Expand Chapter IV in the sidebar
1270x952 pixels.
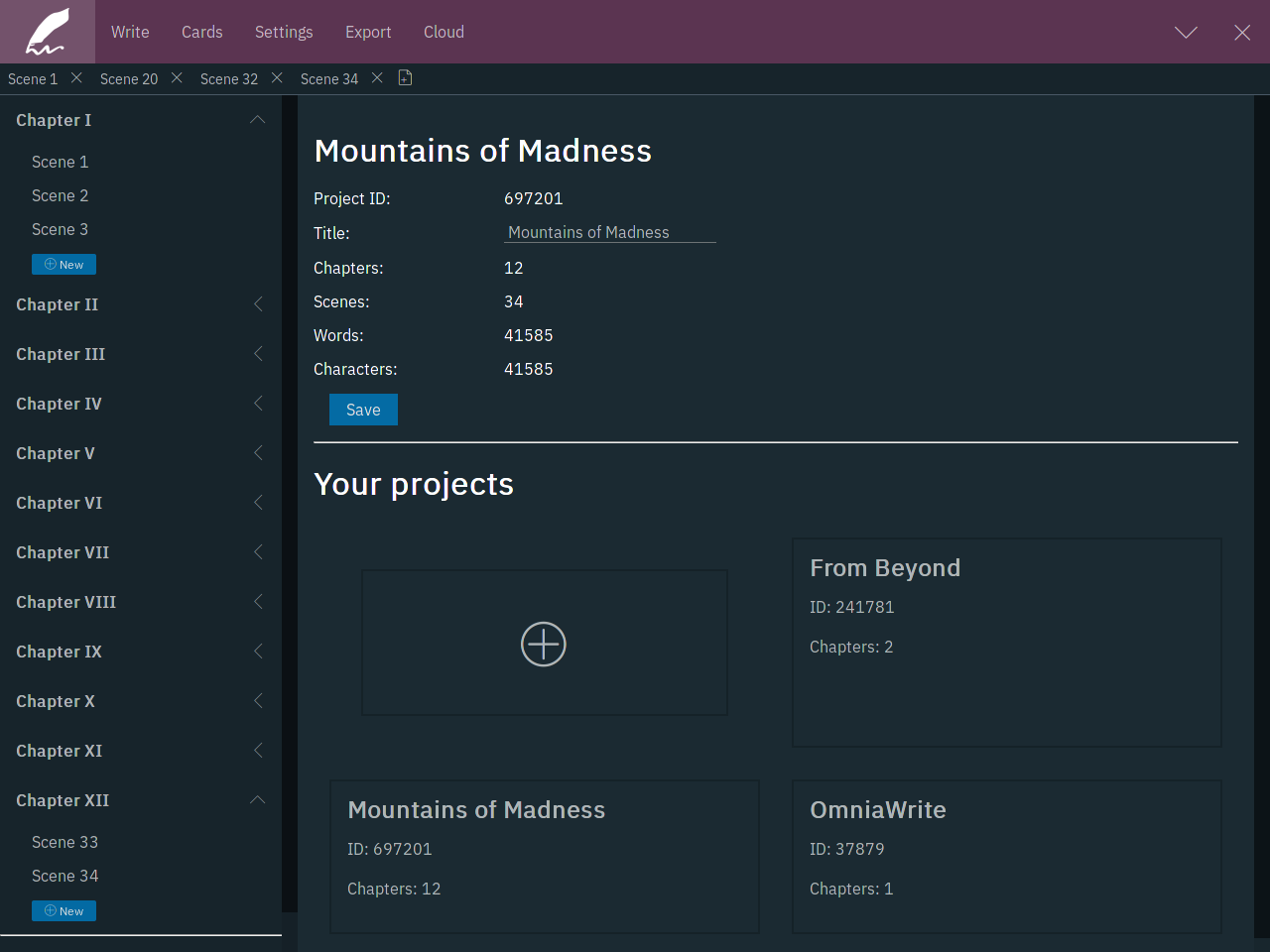tap(258, 404)
